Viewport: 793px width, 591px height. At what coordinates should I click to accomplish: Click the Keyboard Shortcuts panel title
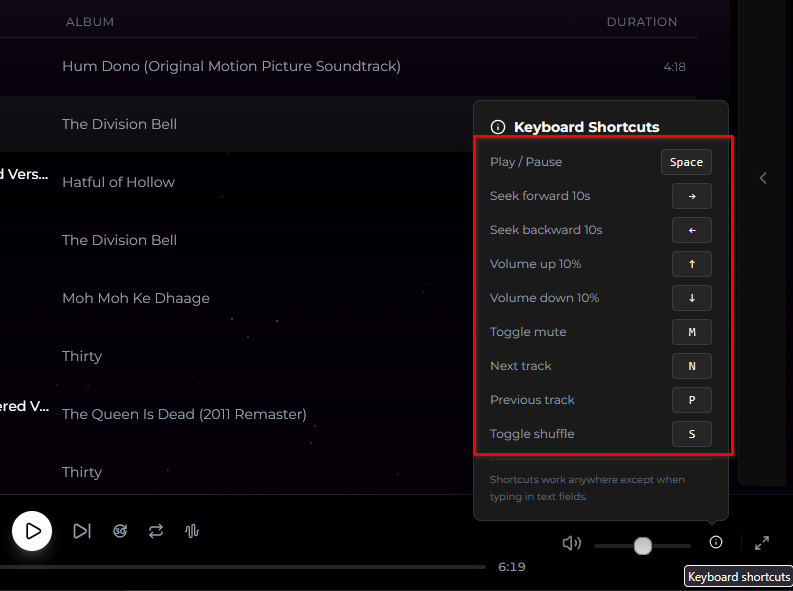point(587,127)
